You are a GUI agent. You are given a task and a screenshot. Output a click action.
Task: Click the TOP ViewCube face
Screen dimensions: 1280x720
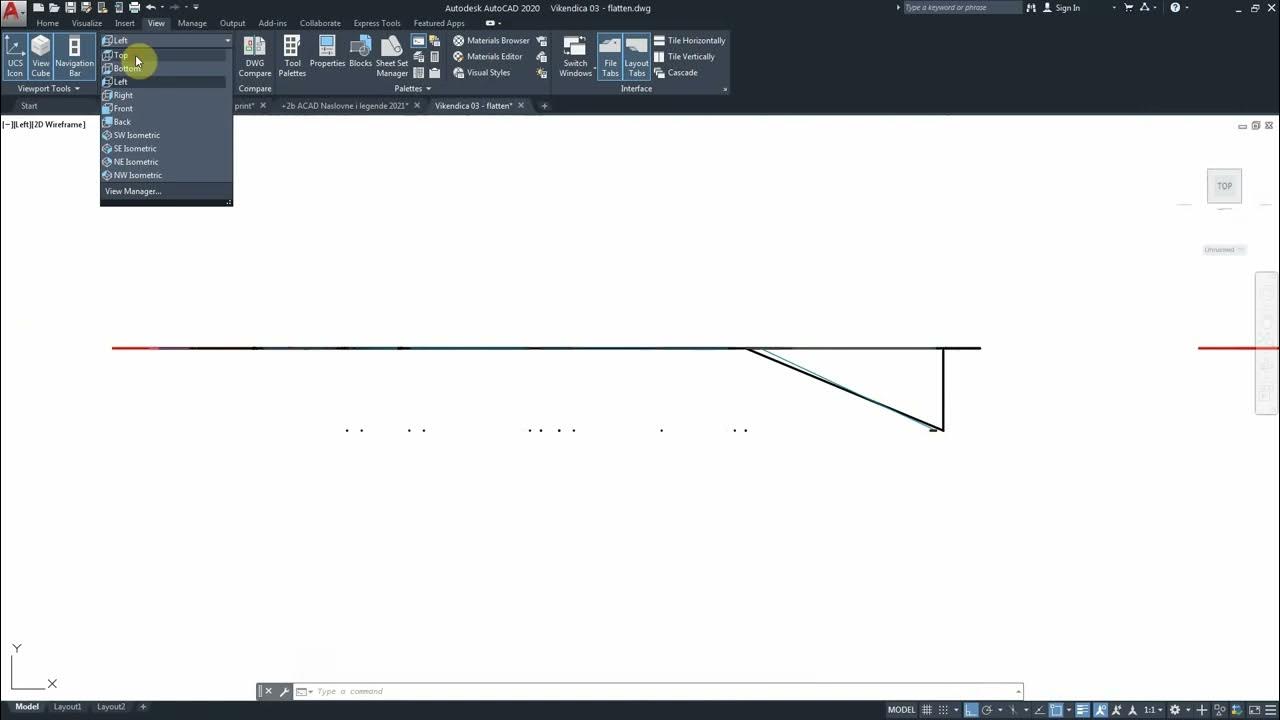[1224, 186]
